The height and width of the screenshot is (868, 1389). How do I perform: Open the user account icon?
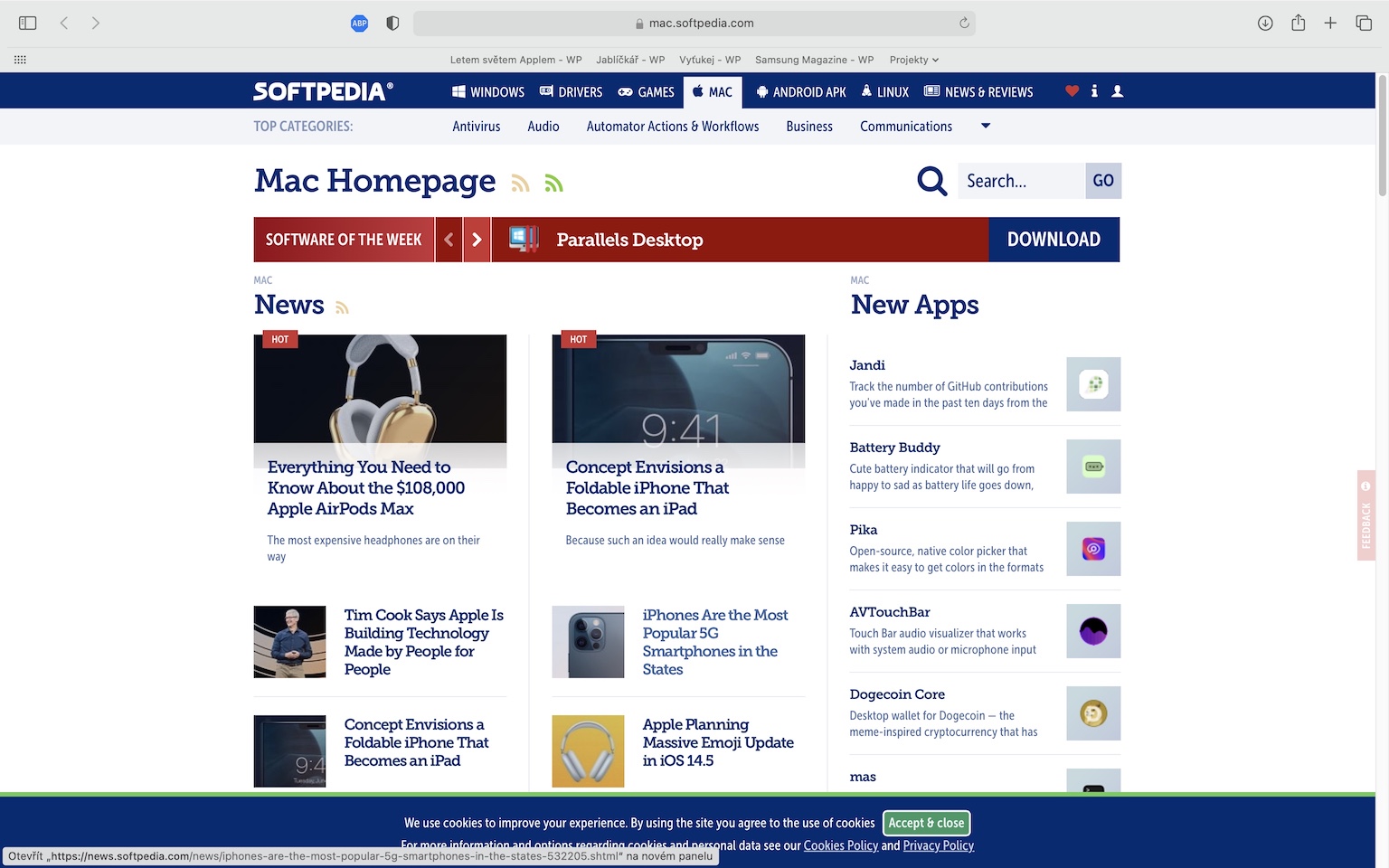click(x=1118, y=90)
